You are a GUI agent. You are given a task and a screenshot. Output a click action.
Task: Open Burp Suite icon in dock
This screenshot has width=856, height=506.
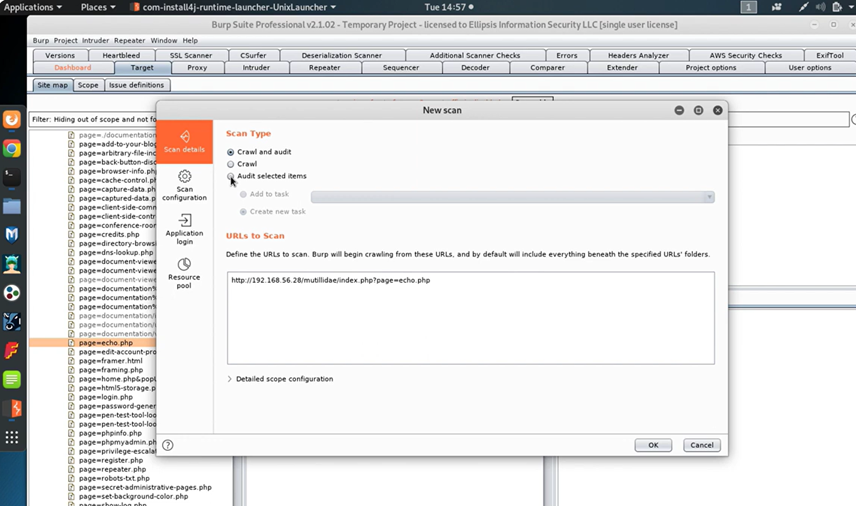pyautogui.click(x=11, y=408)
